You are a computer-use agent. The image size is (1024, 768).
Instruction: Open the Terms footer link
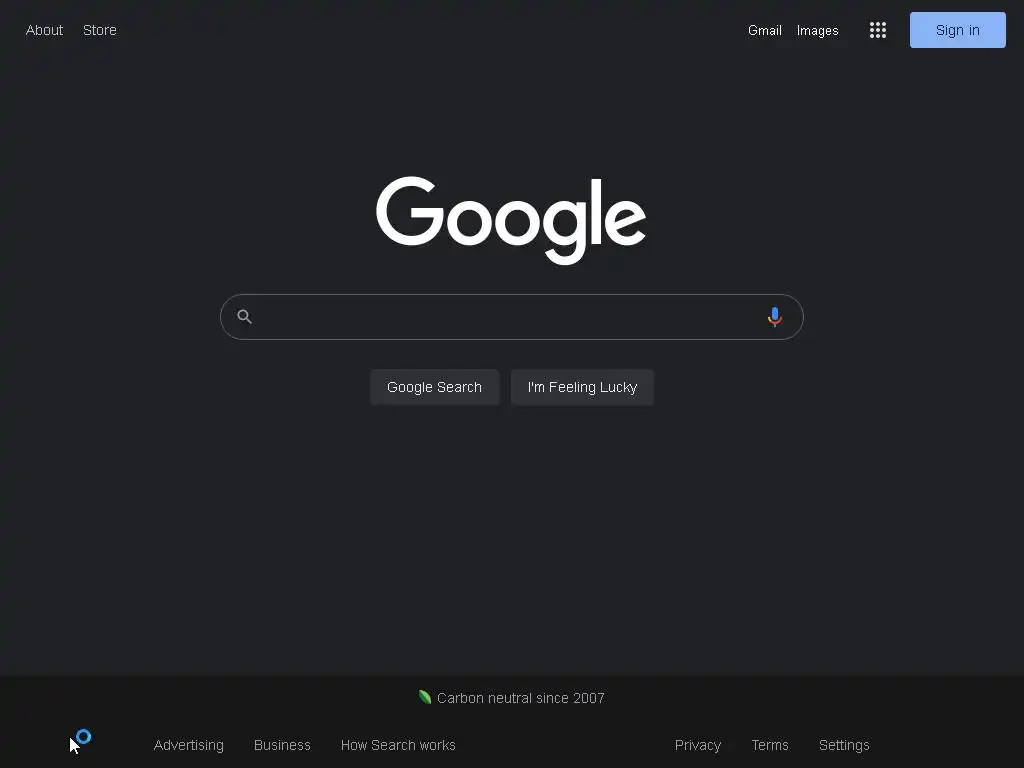click(x=770, y=745)
